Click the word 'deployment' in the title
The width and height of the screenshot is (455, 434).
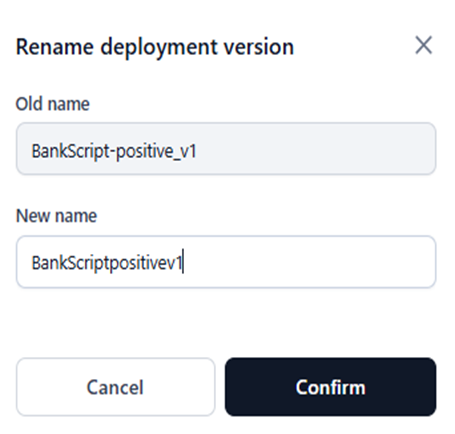pos(159,47)
